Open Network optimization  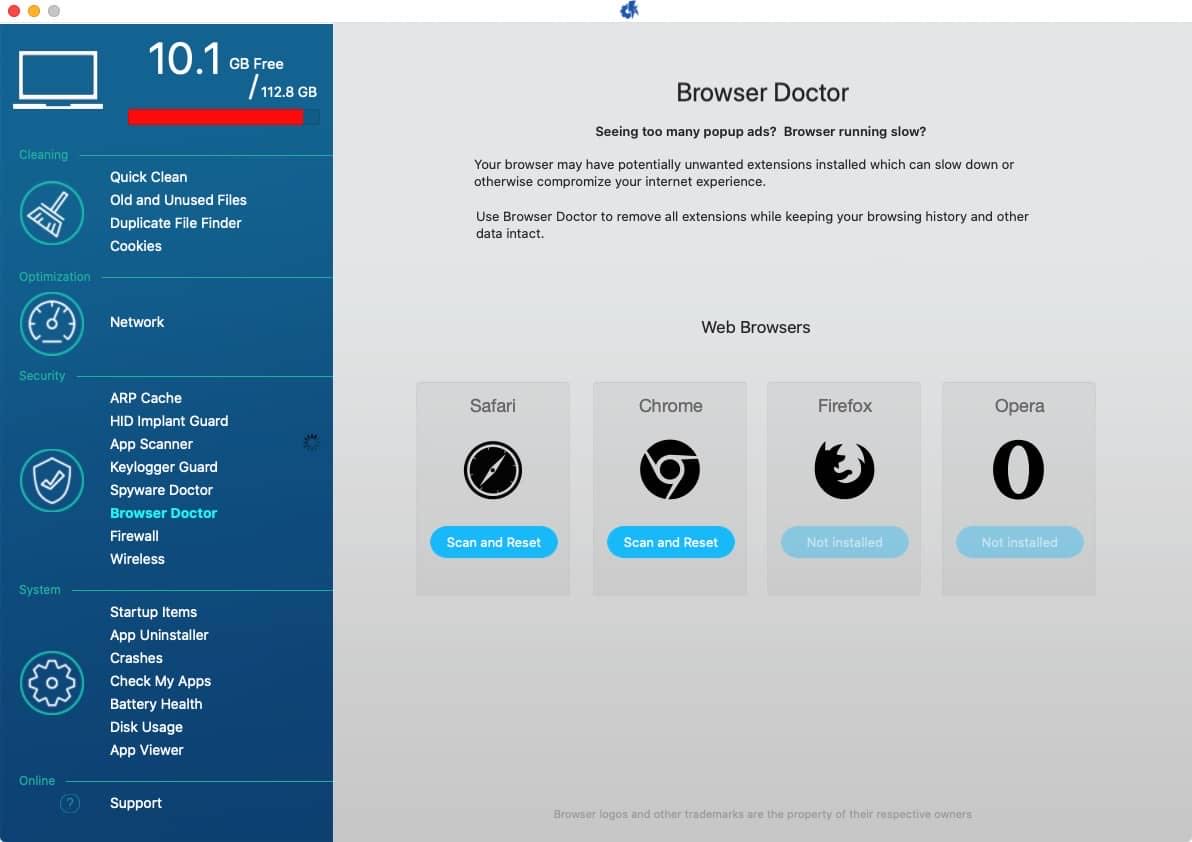(137, 322)
